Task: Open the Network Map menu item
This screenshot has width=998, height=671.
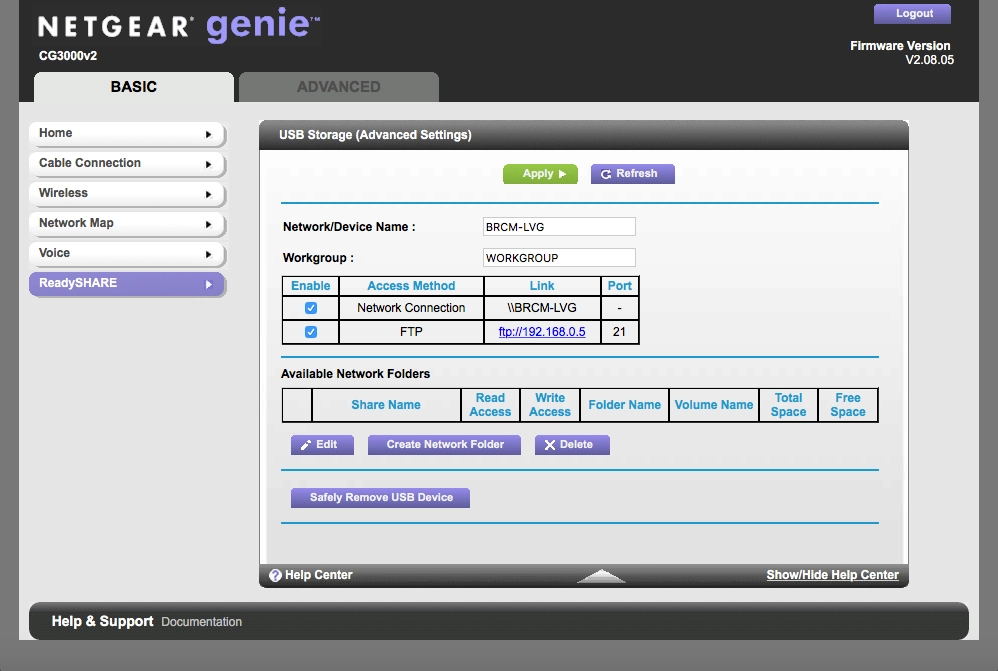Action: click(x=127, y=223)
